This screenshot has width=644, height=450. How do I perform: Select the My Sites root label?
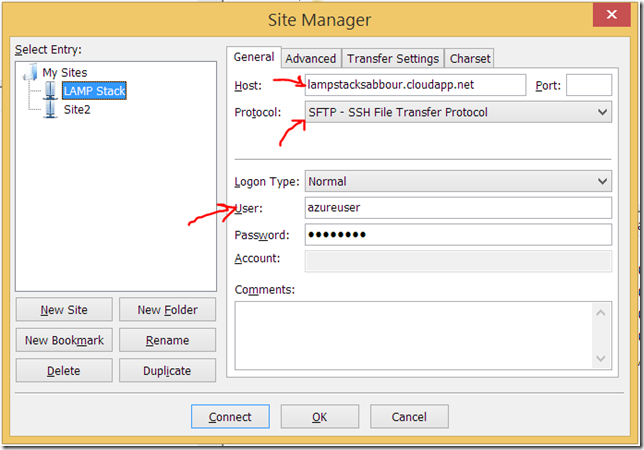(x=65, y=73)
